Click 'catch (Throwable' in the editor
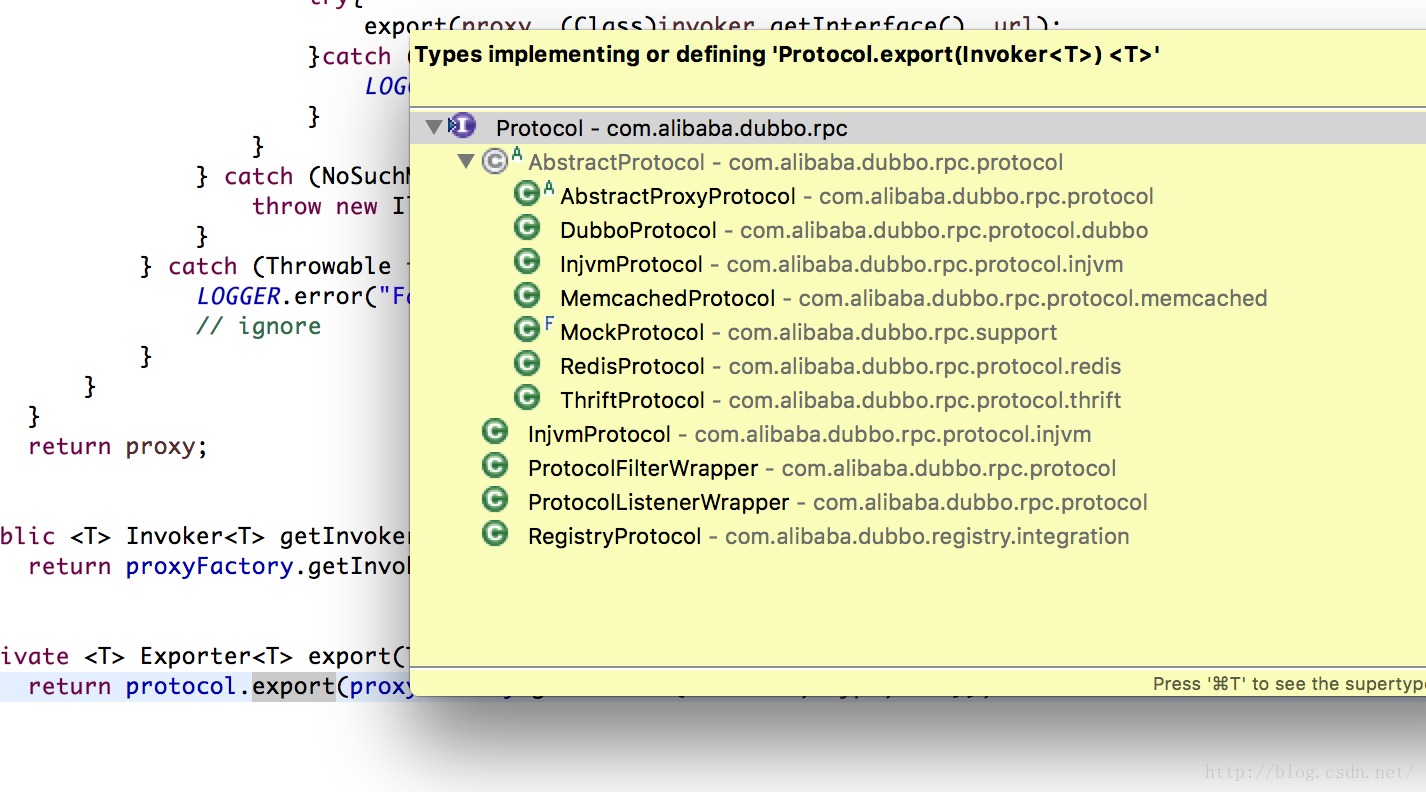This screenshot has height=792, width=1426. [279, 266]
